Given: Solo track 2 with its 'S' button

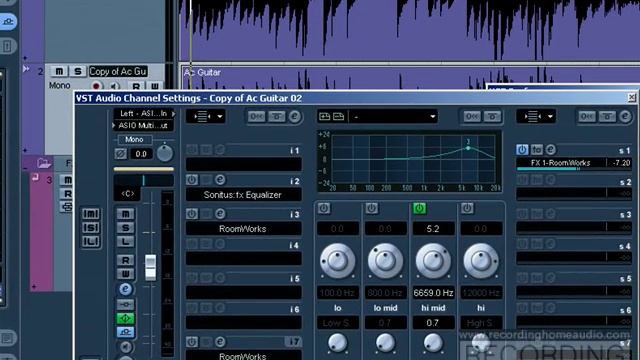Looking at the screenshot, I should (78, 71).
